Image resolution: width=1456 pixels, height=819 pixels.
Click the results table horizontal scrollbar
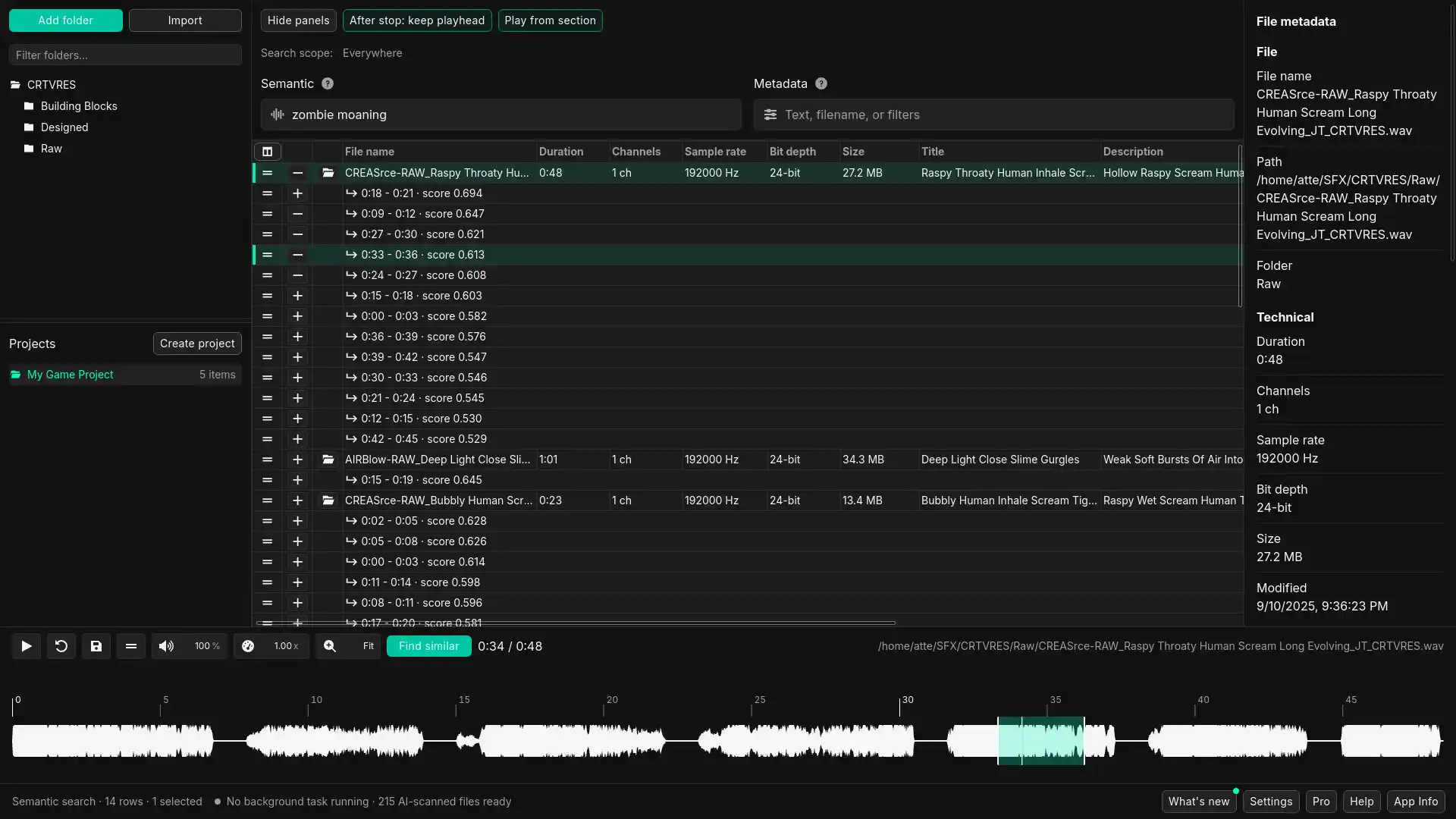point(576,623)
